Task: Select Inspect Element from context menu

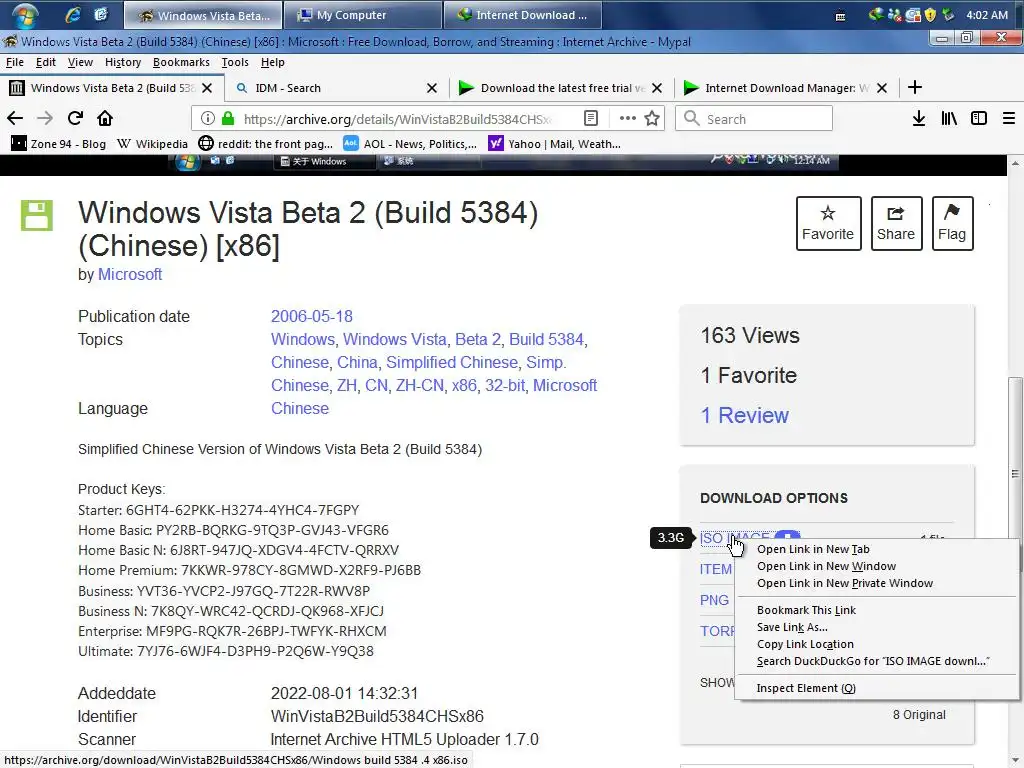Action: point(876,688)
